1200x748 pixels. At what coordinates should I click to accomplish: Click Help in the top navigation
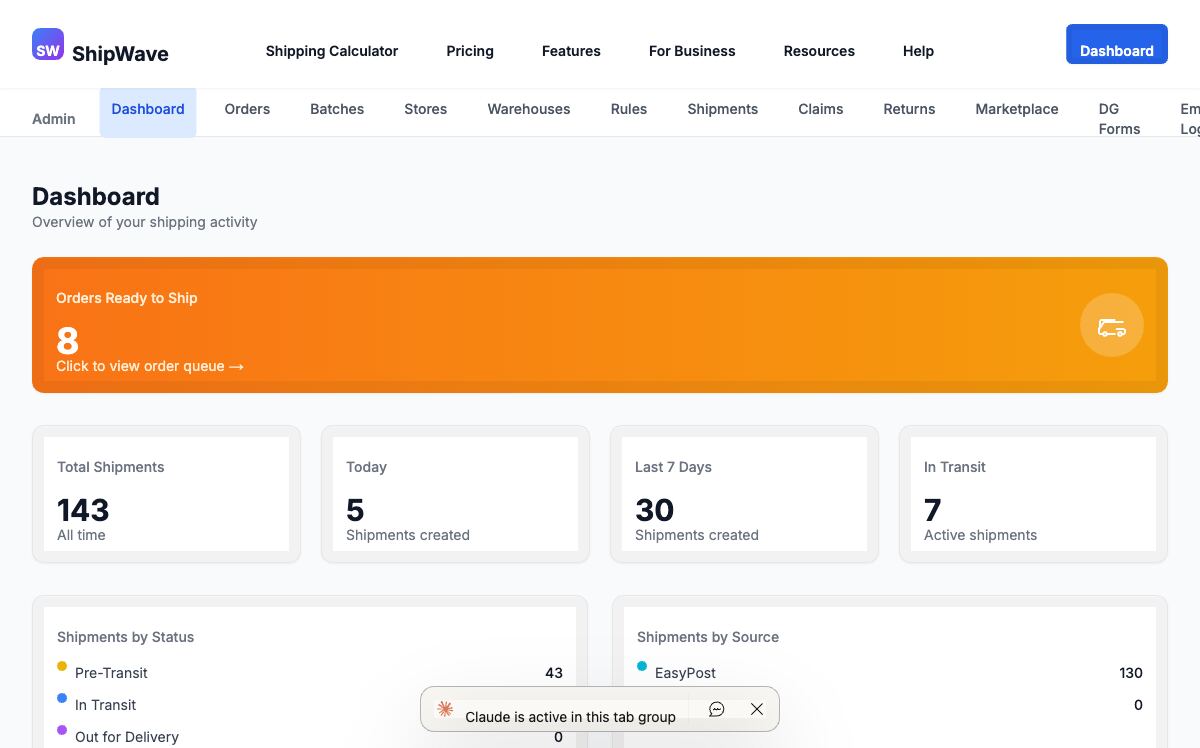[918, 51]
